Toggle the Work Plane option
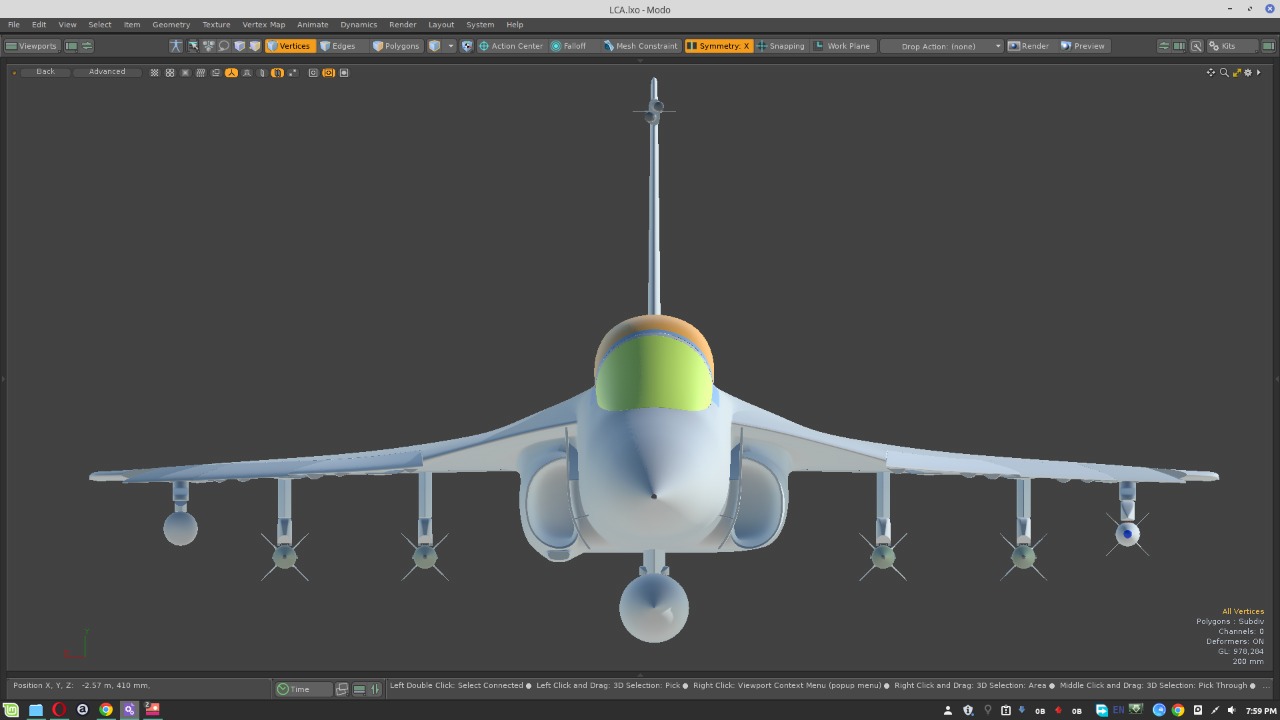 pyautogui.click(x=843, y=46)
